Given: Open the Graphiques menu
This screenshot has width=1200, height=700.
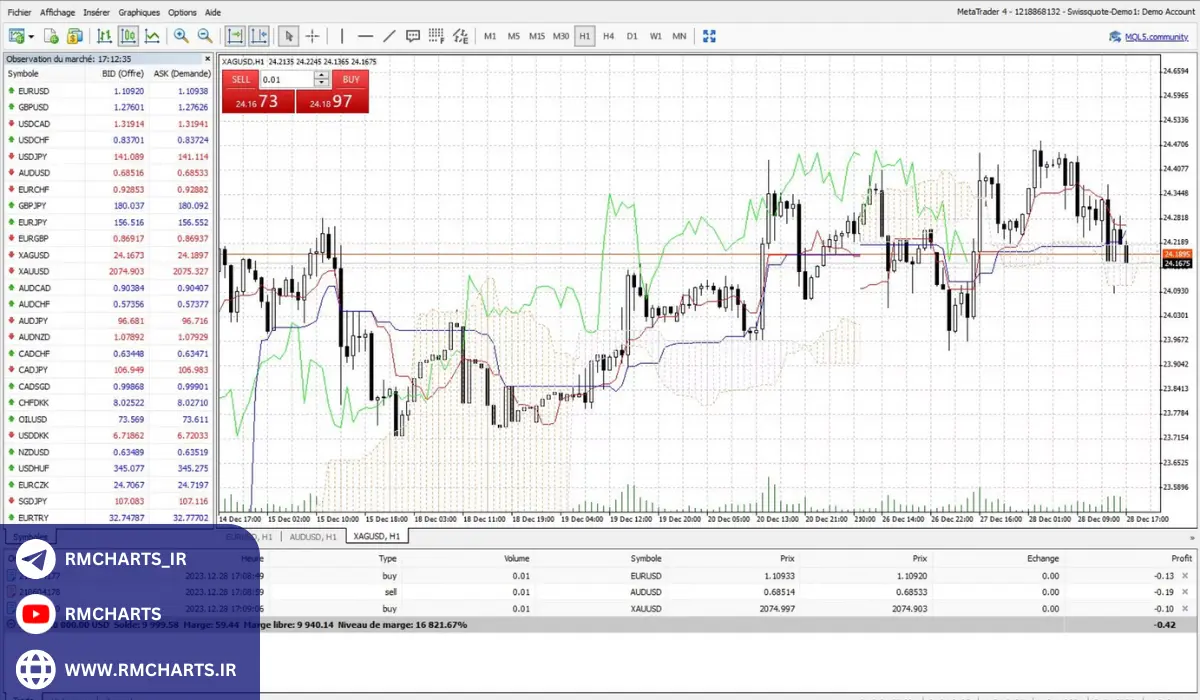Looking at the screenshot, I should click(x=138, y=12).
